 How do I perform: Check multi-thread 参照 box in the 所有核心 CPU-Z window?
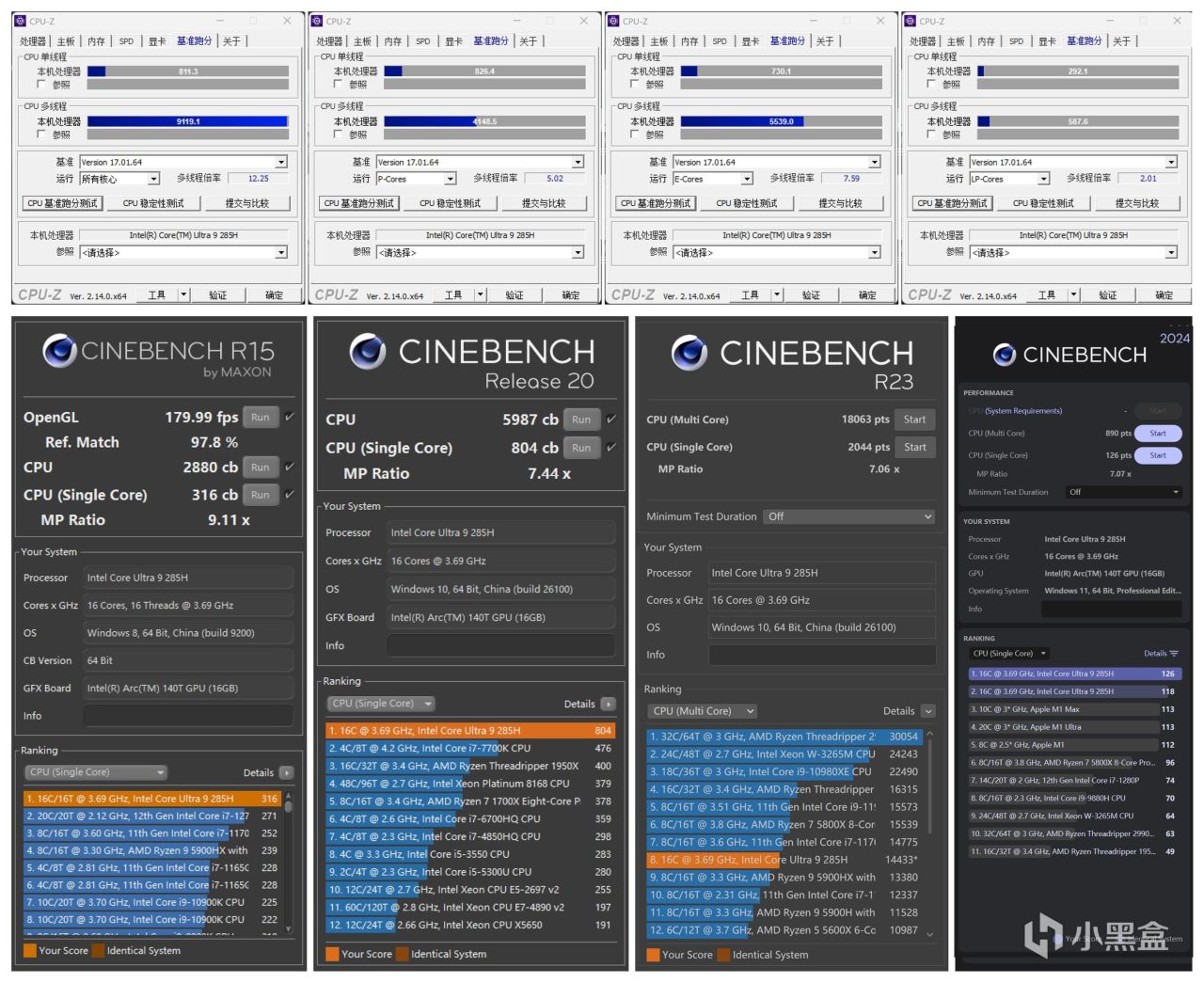(40, 135)
